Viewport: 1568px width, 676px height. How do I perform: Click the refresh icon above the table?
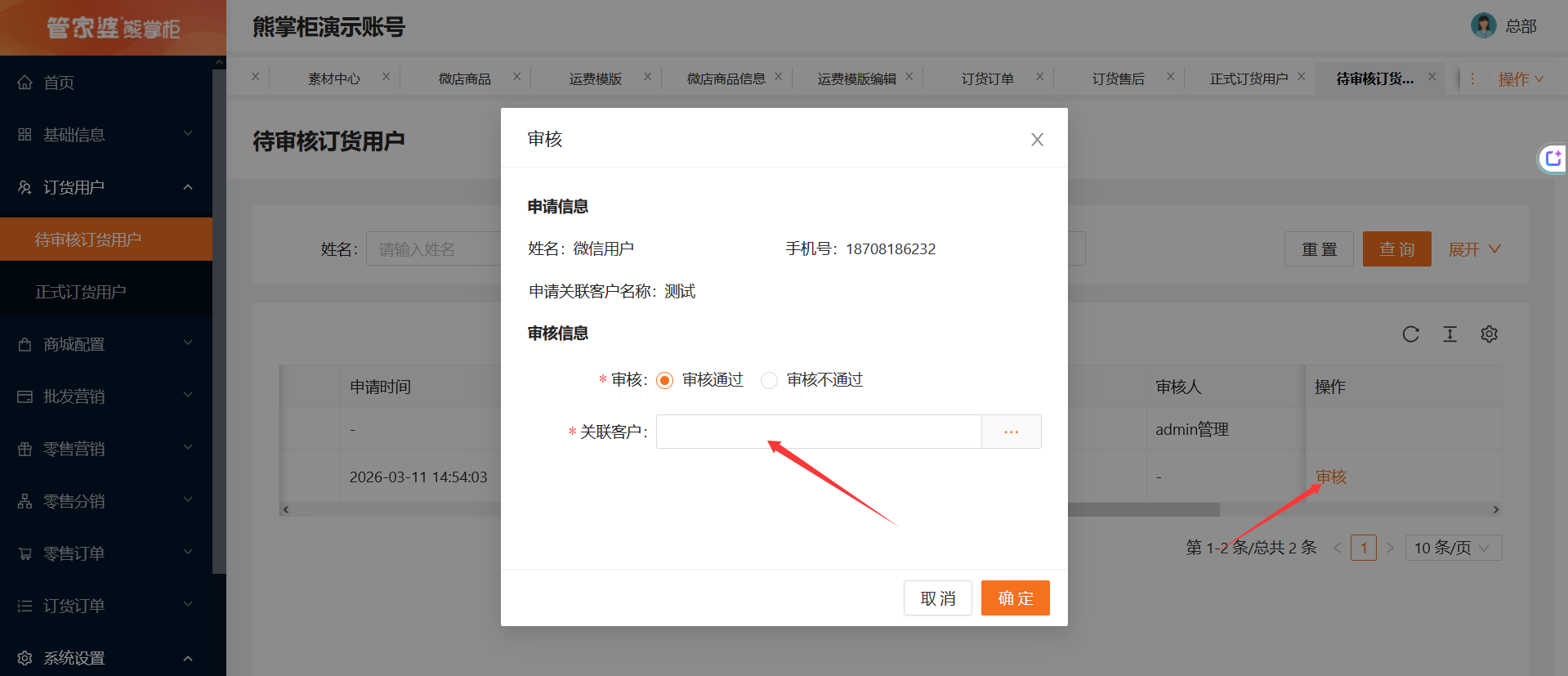pos(1410,334)
